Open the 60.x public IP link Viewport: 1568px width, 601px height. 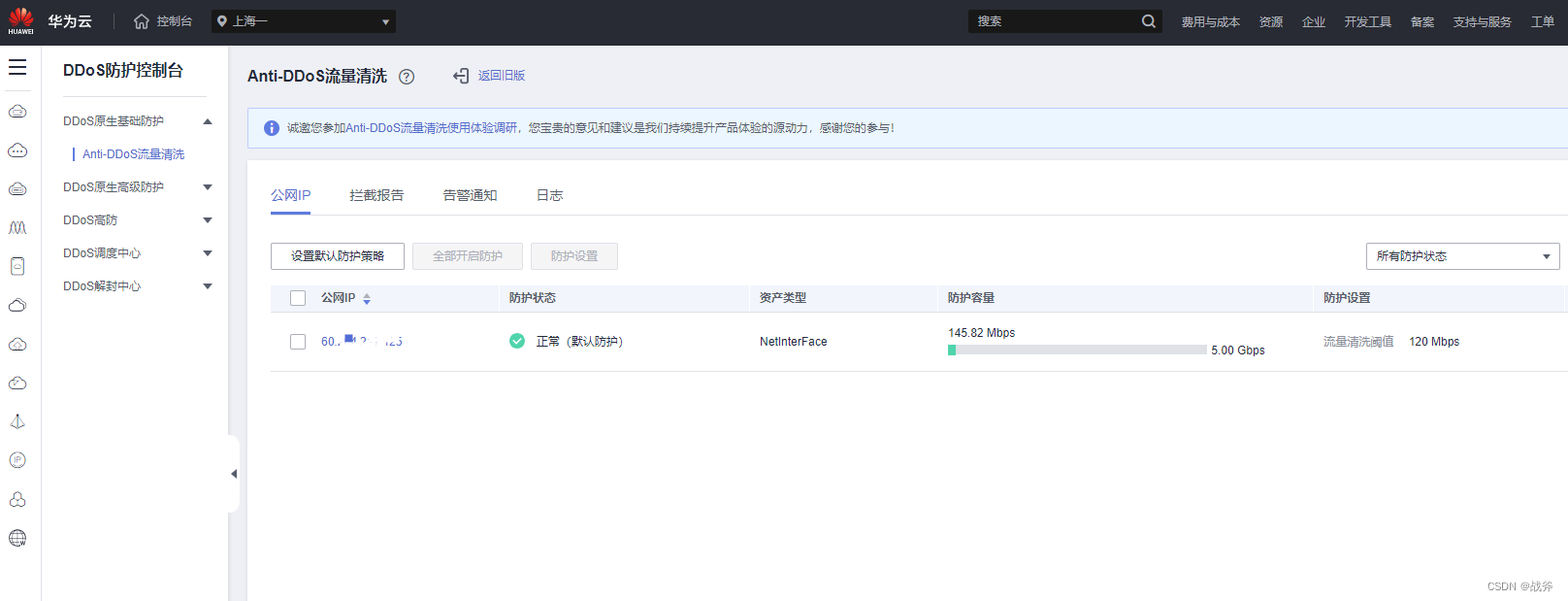pyautogui.click(x=362, y=342)
